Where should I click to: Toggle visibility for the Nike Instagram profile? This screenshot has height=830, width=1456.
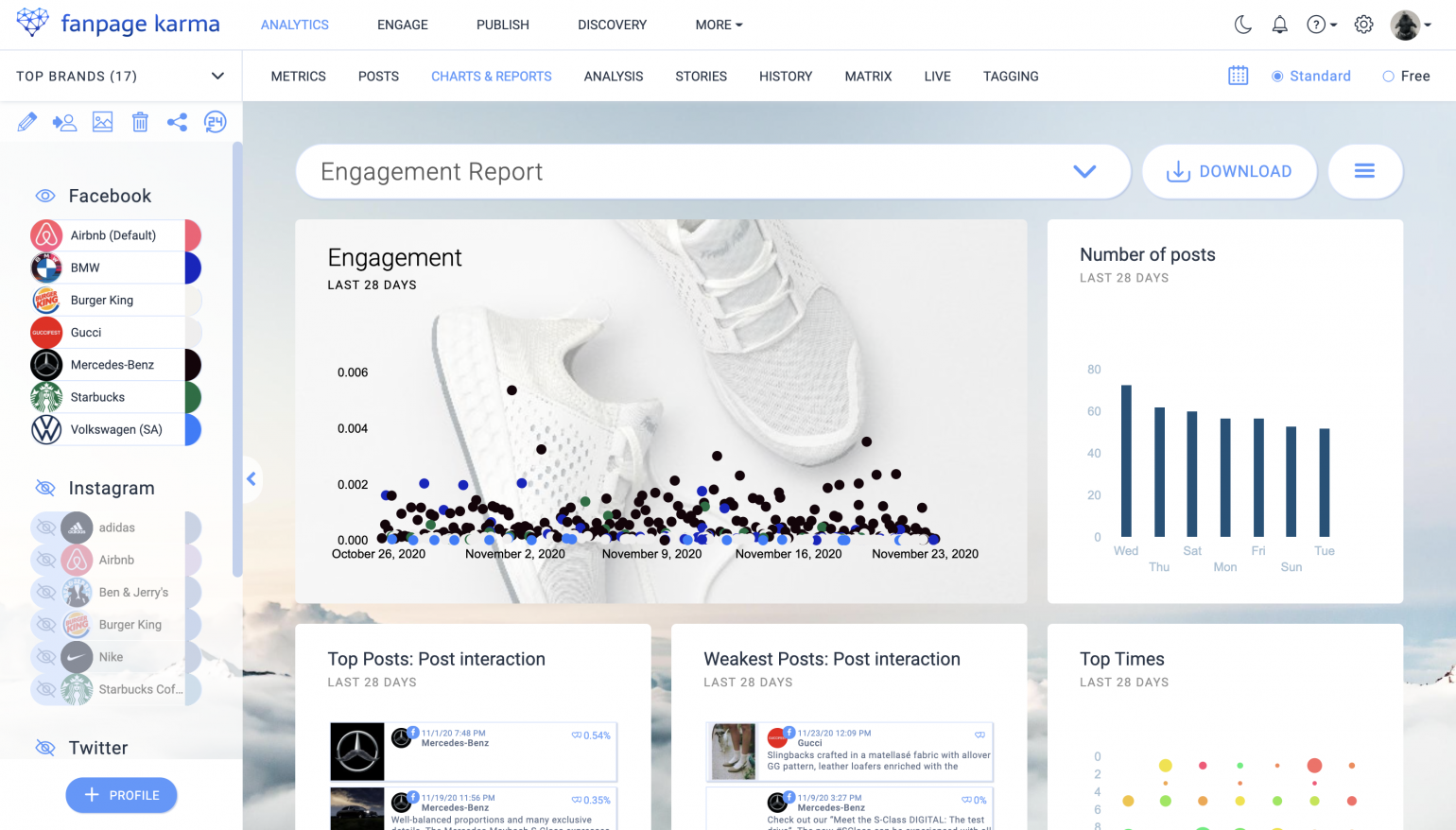point(44,656)
